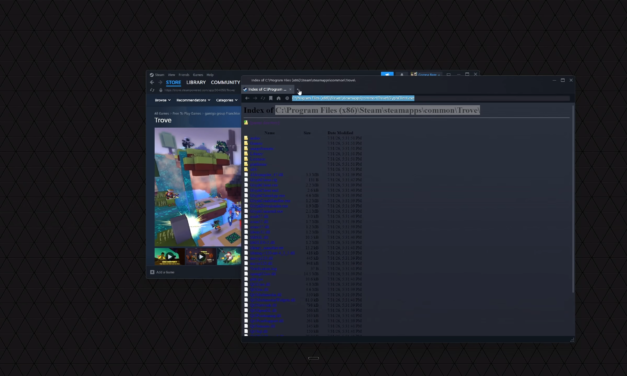Follow the All Games breadcrumb link

pyautogui.click(x=162, y=114)
